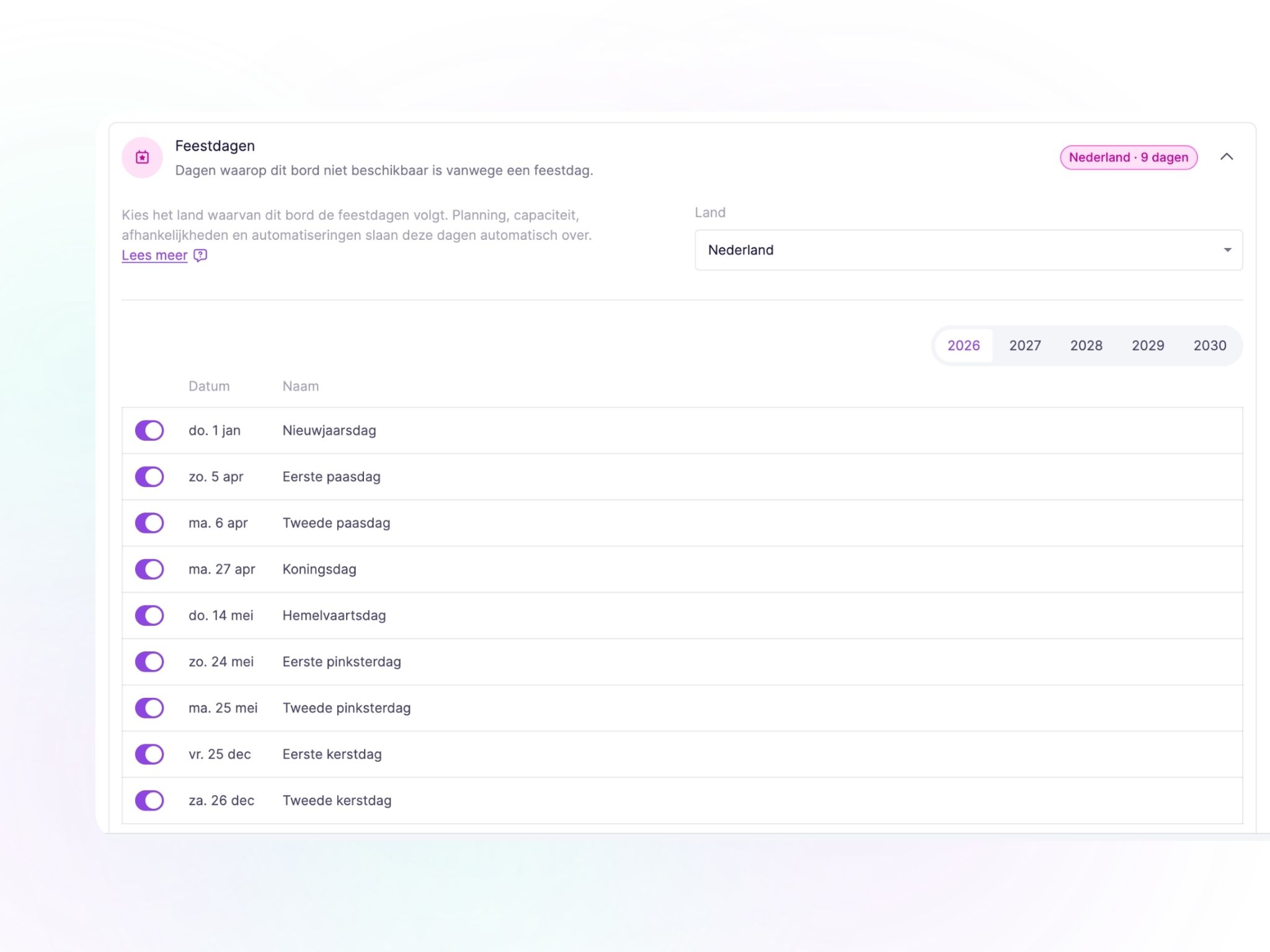Click the date 'ma. 27 apr'
This screenshot has width=1270, height=952.
(222, 569)
